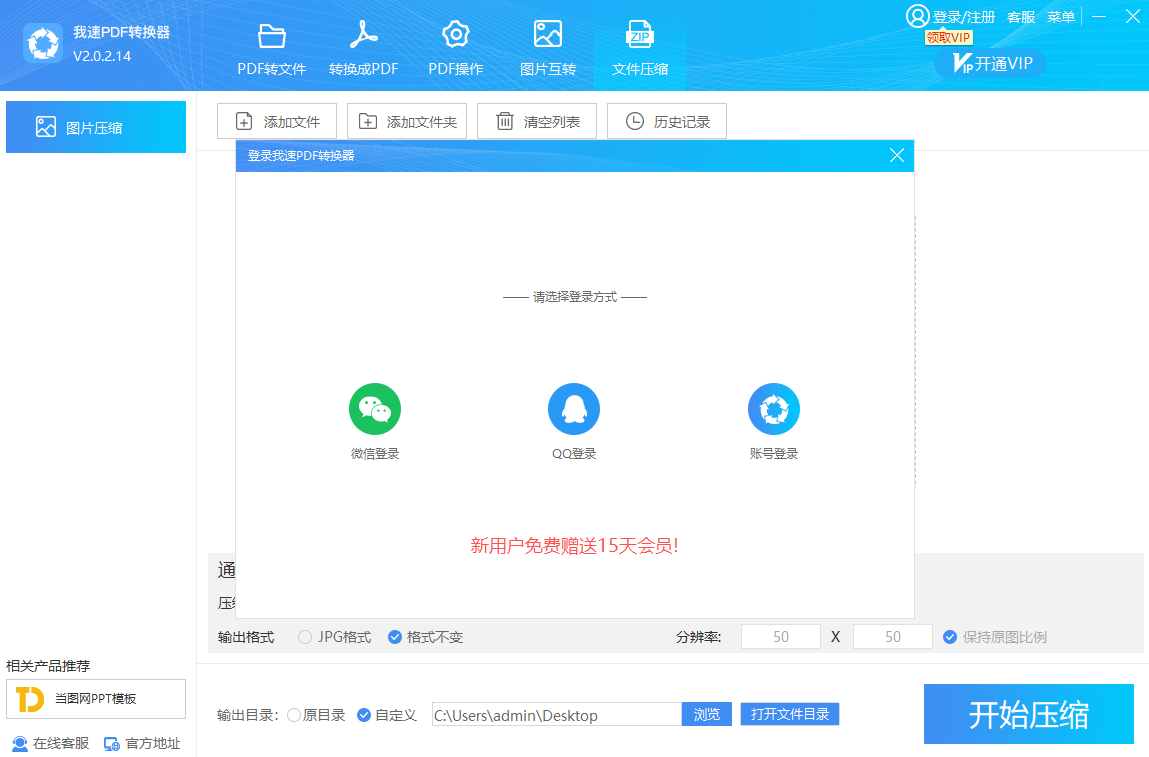Viewport: 1149px width, 757px height.
Task: Click the 开通VIP button
Action: (990, 64)
